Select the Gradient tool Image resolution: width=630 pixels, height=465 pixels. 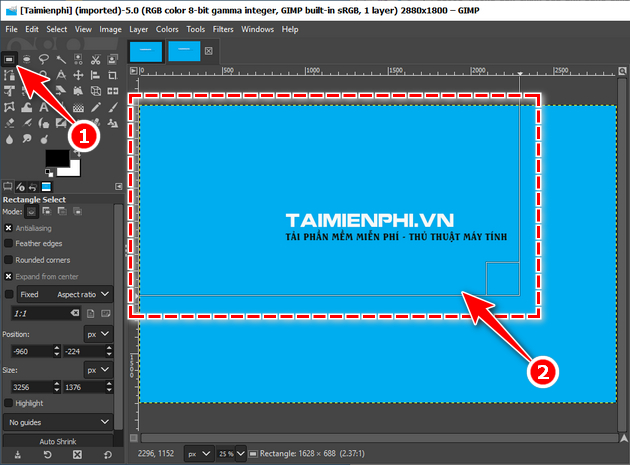(78, 107)
